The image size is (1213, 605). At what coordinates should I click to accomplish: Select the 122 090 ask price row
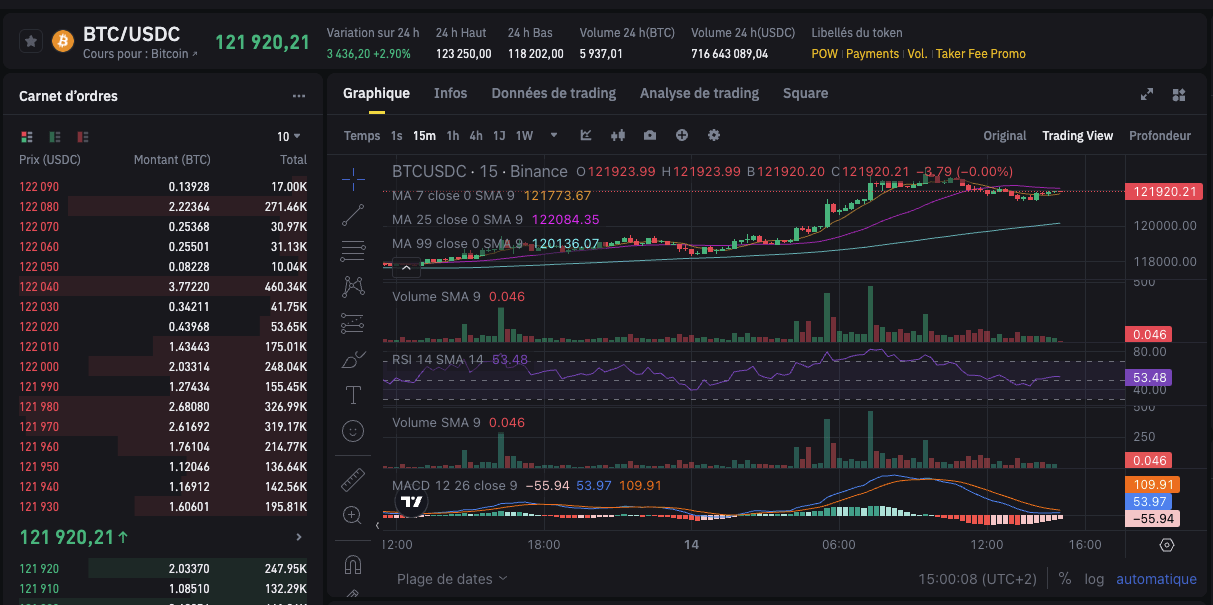coord(164,187)
